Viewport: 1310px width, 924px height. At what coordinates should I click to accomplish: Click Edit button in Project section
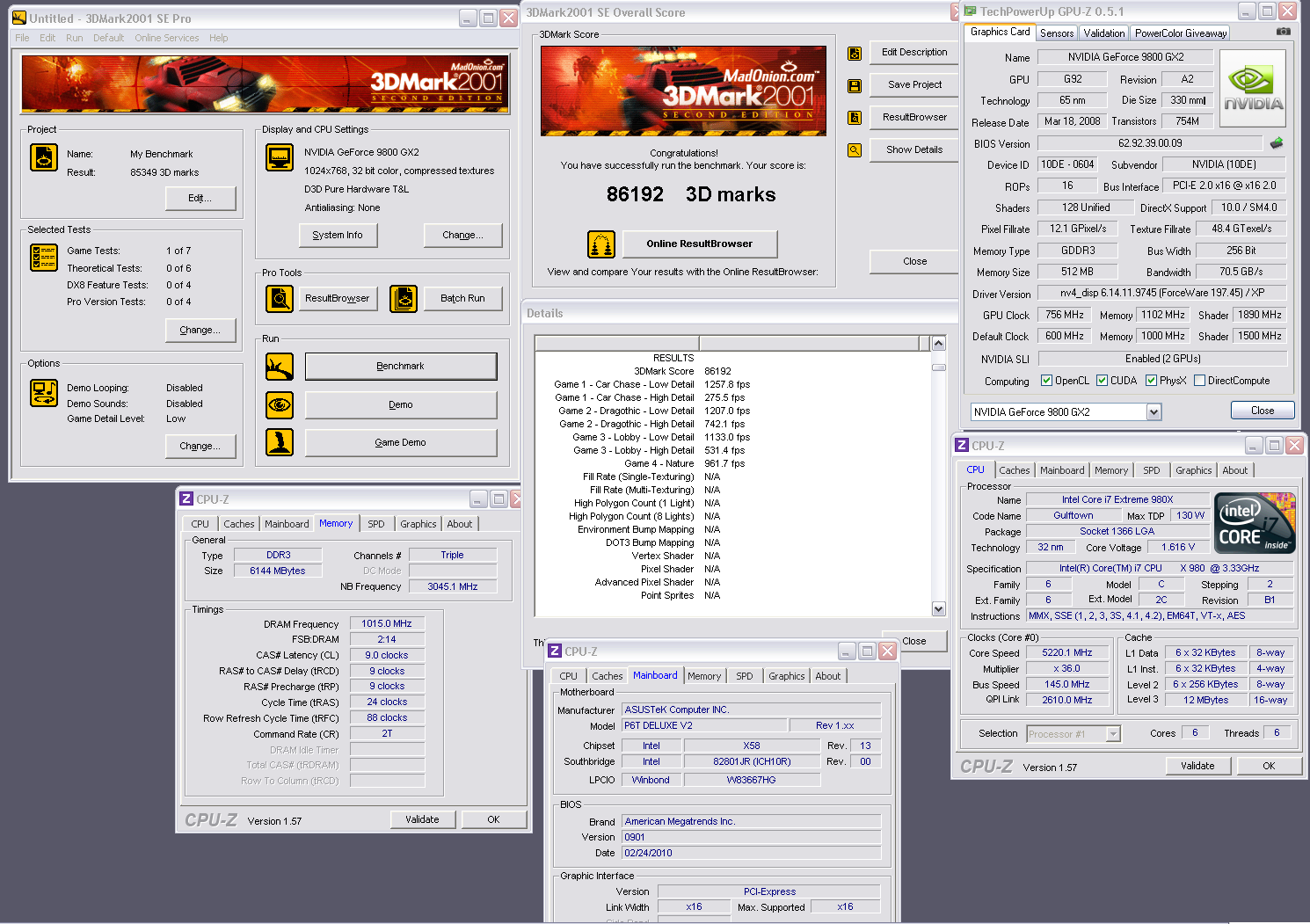click(200, 198)
